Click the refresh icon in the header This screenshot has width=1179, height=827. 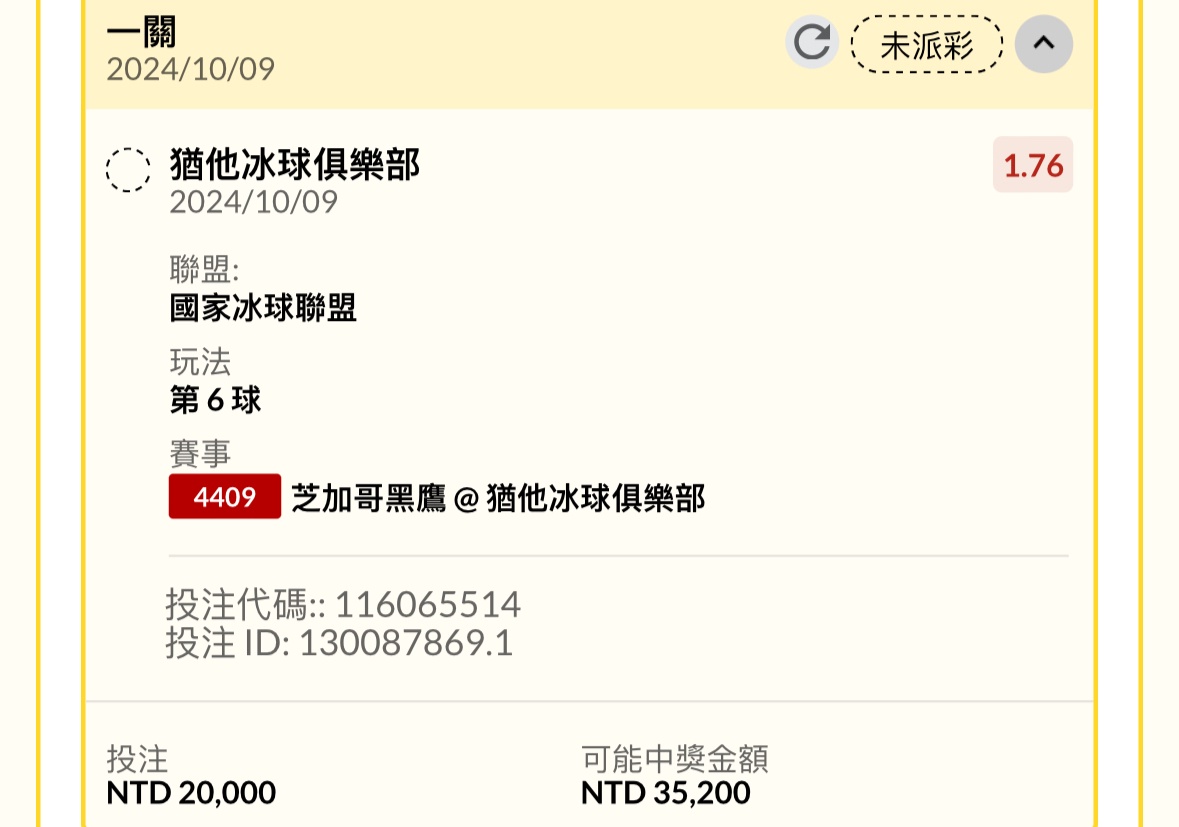point(811,43)
